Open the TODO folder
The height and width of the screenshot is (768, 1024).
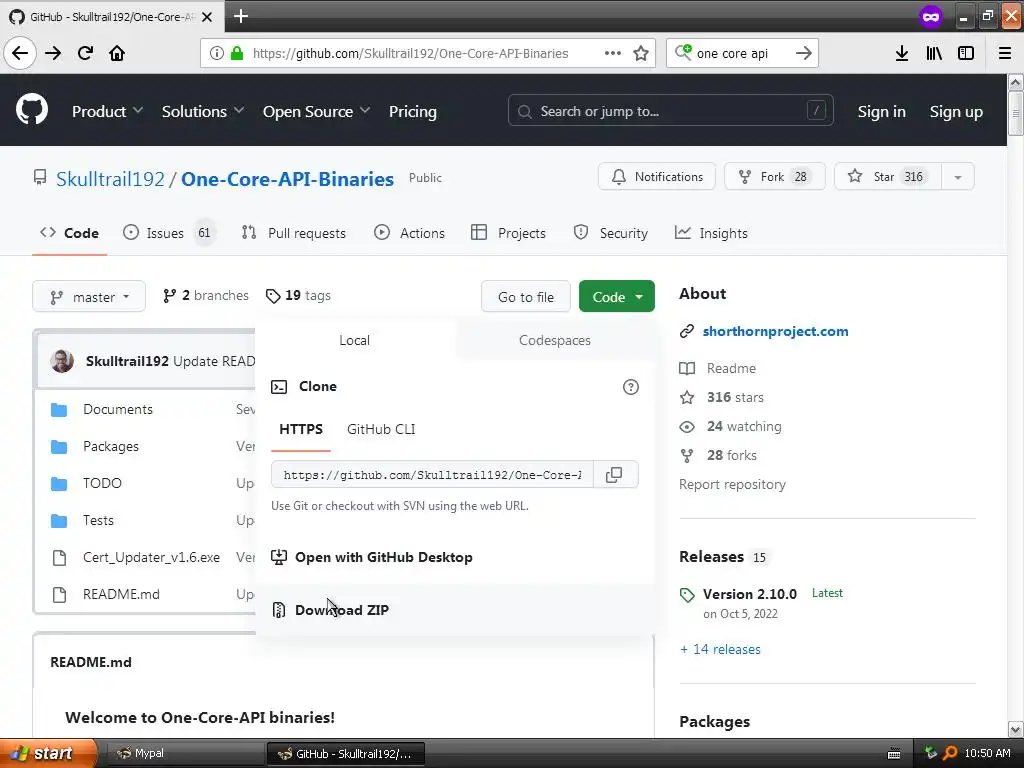pos(102,483)
